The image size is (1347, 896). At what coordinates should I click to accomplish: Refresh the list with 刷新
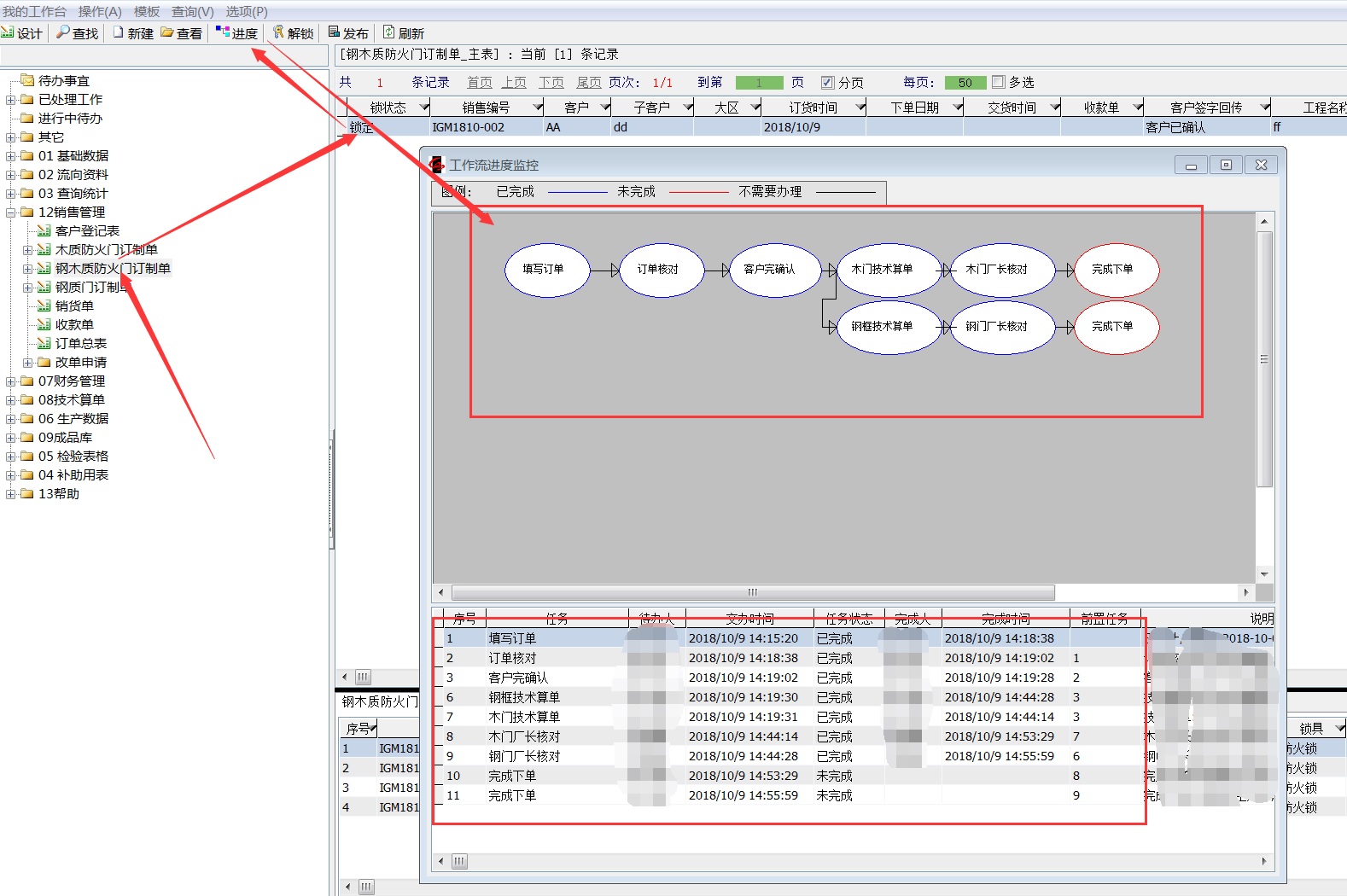pos(403,33)
